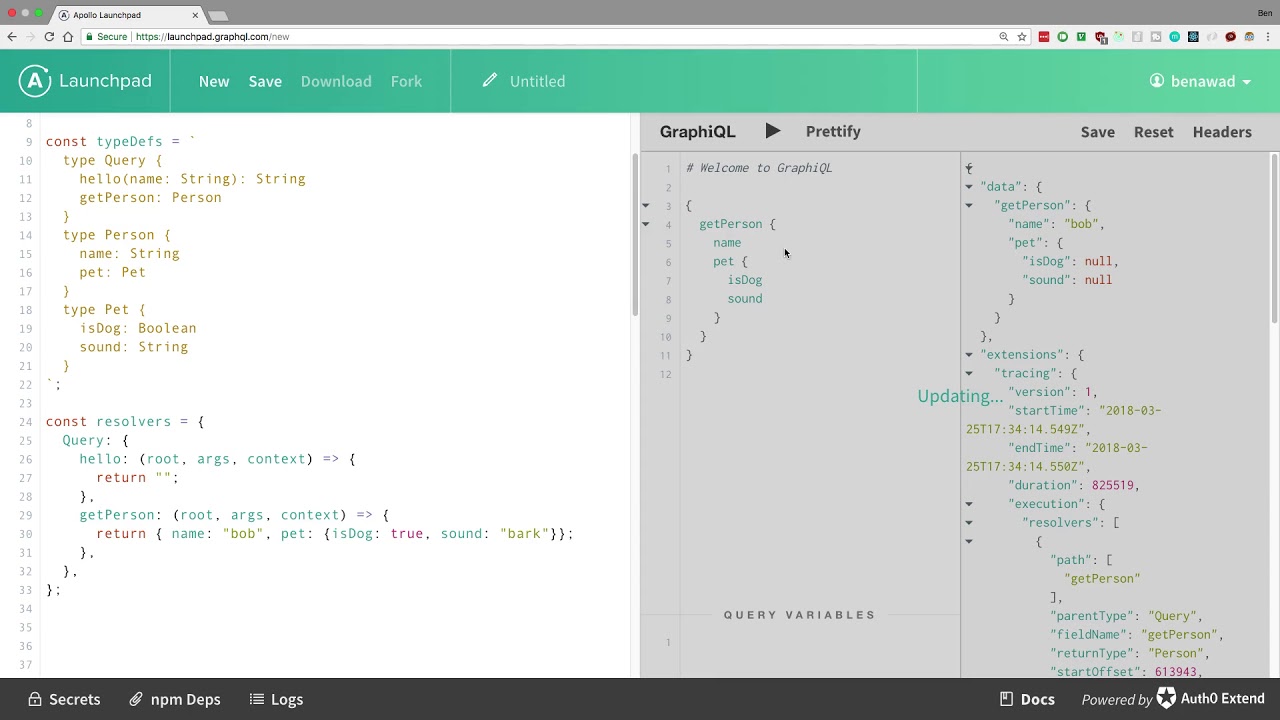This screenshot has width=1280, height=720.
Task: Open the Headers button in GraphiQL
Action: point(1222,132)
